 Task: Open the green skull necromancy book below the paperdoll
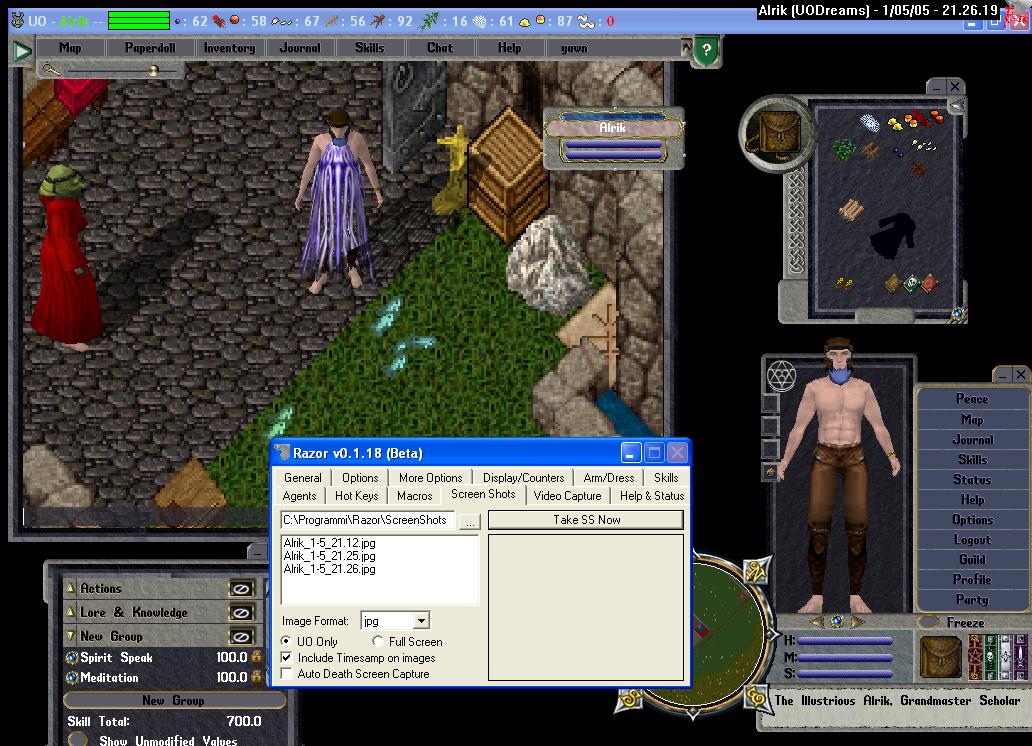point(989,657)
